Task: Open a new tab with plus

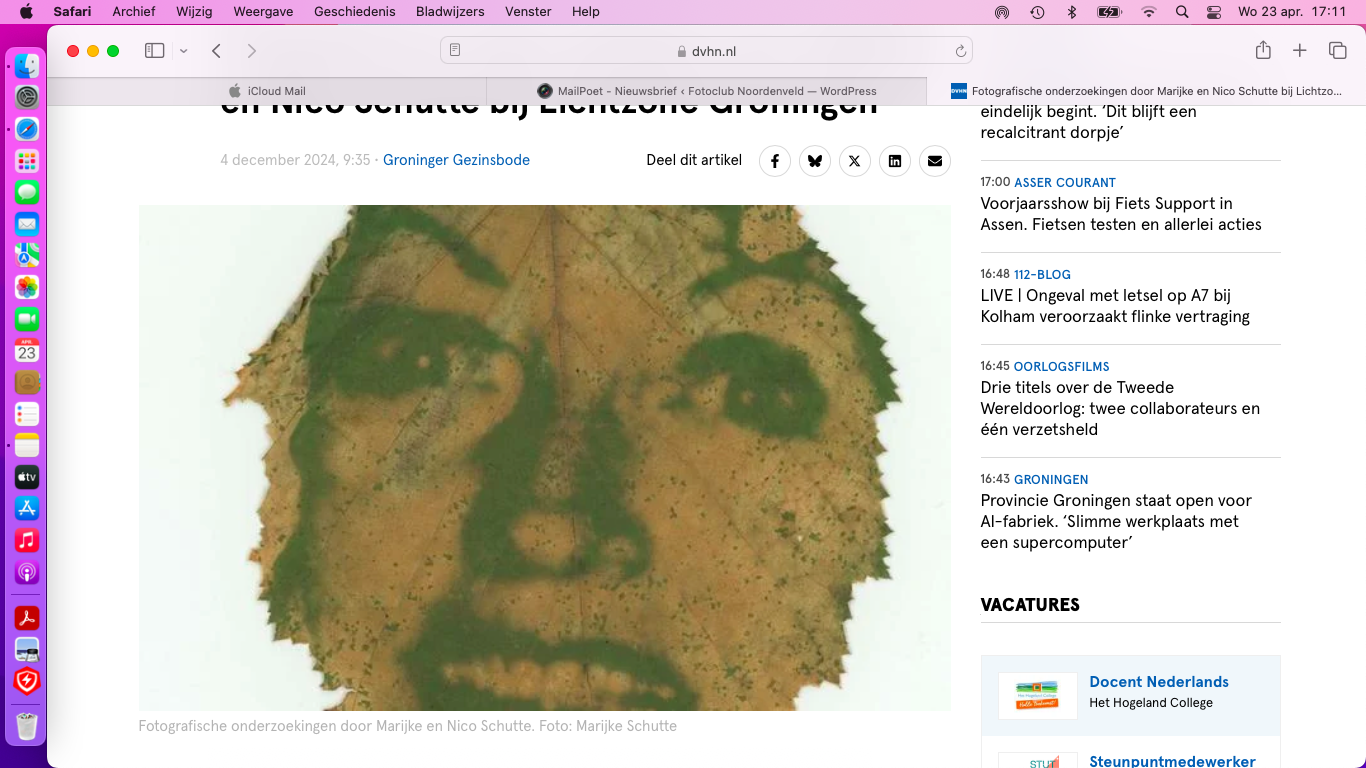Action: pos(1300,51)
